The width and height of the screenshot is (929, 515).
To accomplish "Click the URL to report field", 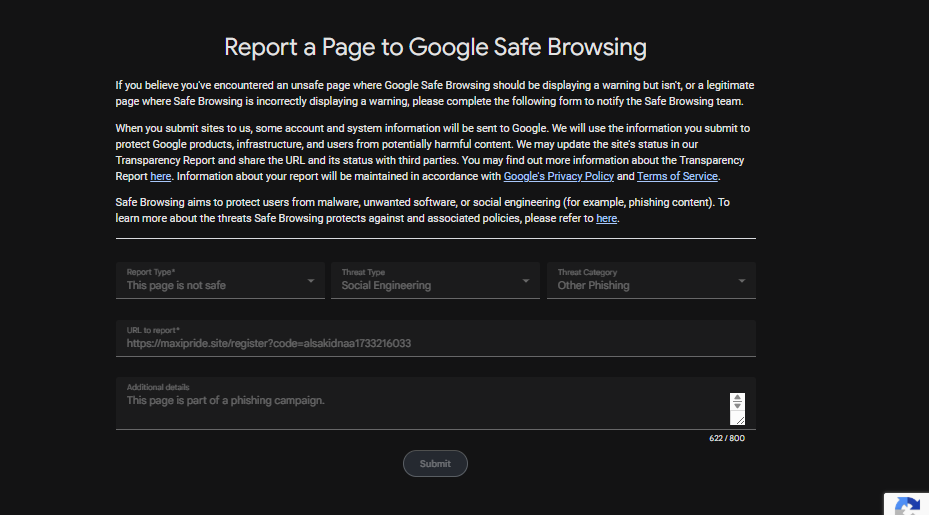I will [x=435, y=338].
